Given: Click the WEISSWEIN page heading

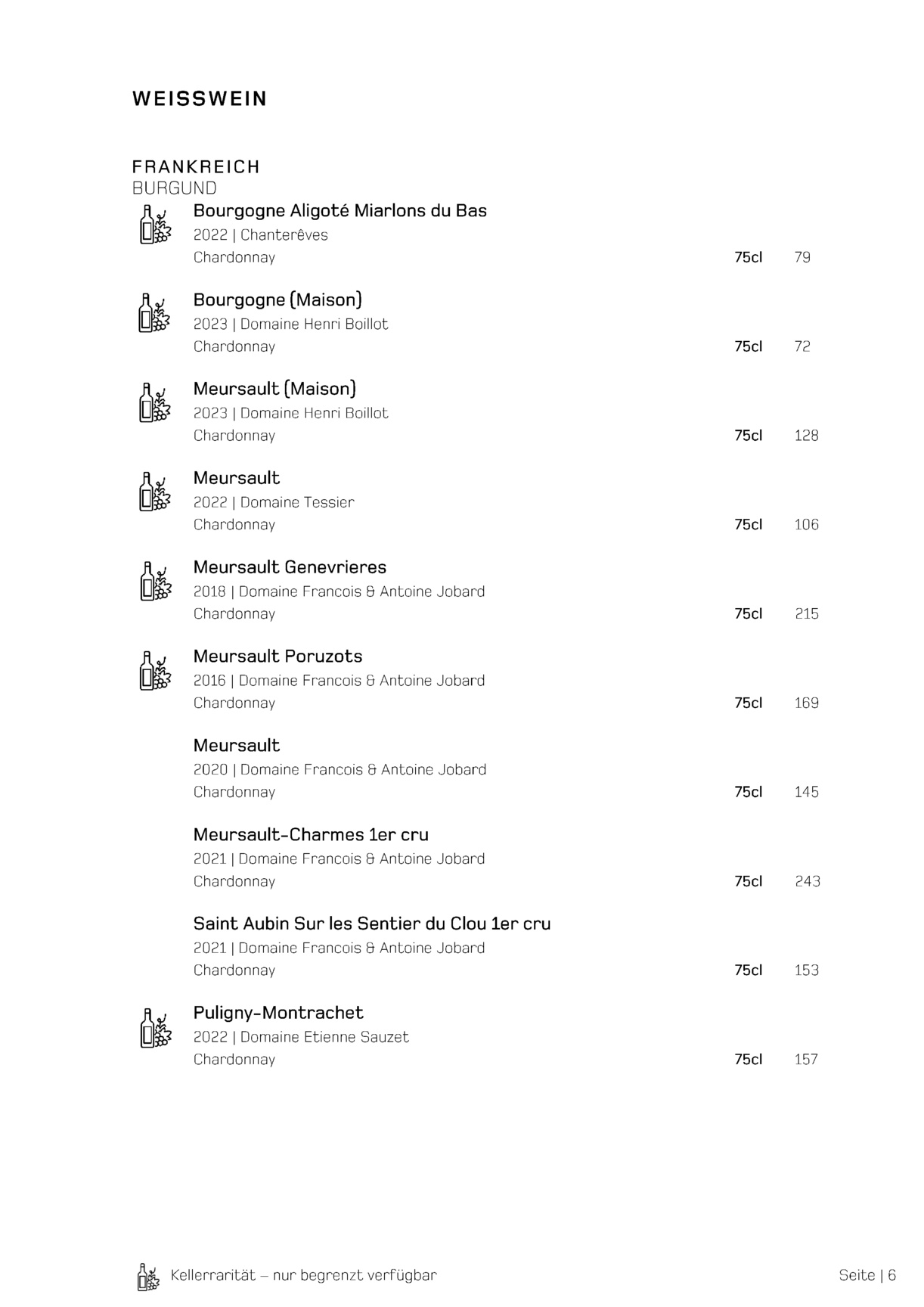Looking at the screenshot, I should point(200,99).
